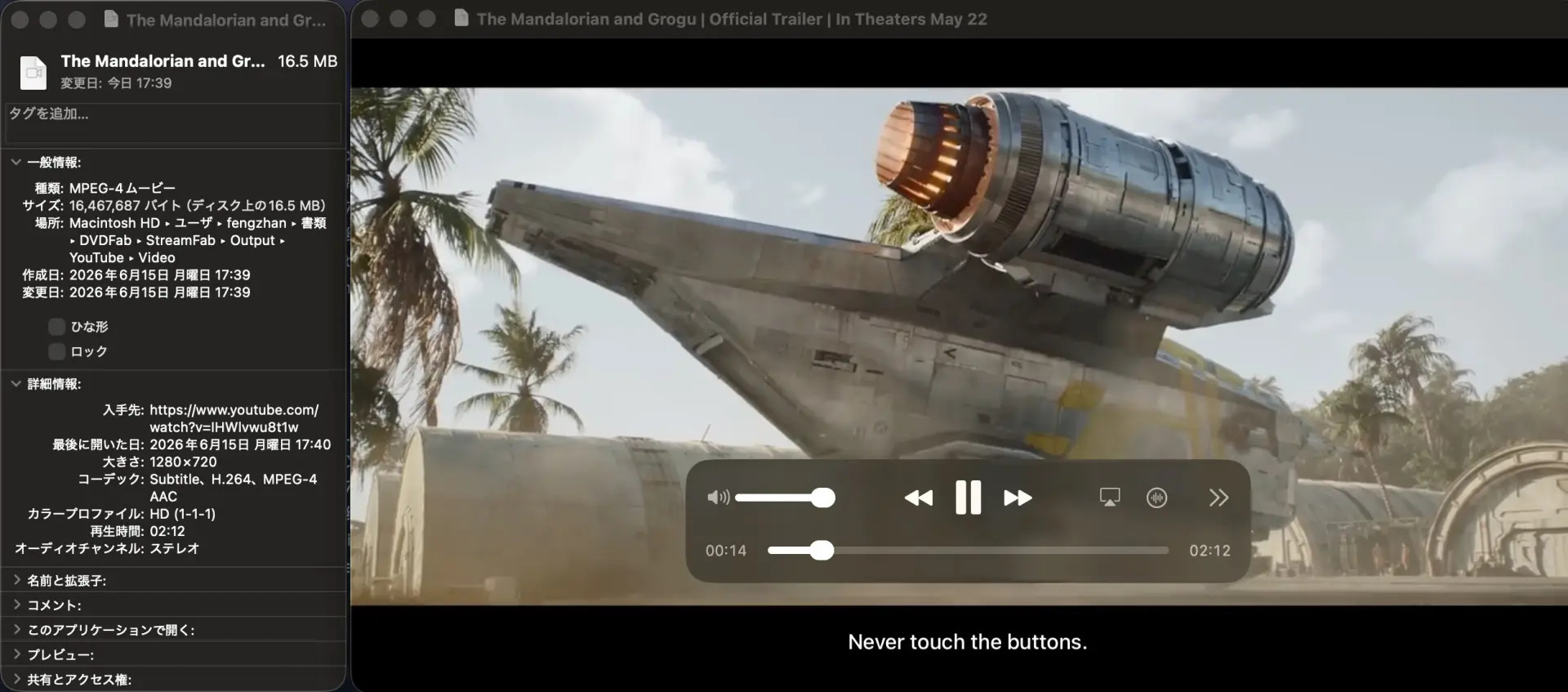Expand the コメント section
The width and height of the screenshot is (1568, 692).
[x=16, y=605]
